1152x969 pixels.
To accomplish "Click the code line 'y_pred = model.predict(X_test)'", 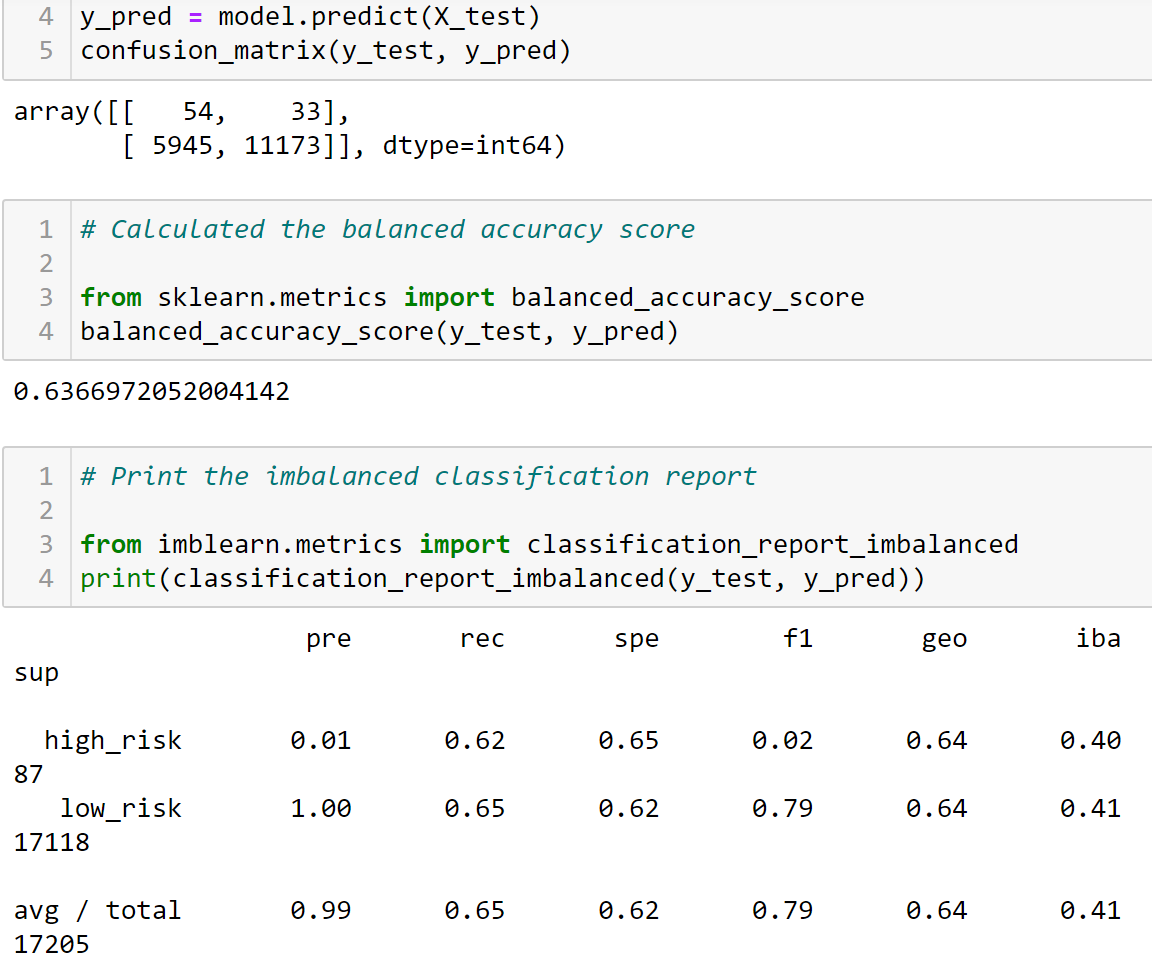I will click(310, 17).
